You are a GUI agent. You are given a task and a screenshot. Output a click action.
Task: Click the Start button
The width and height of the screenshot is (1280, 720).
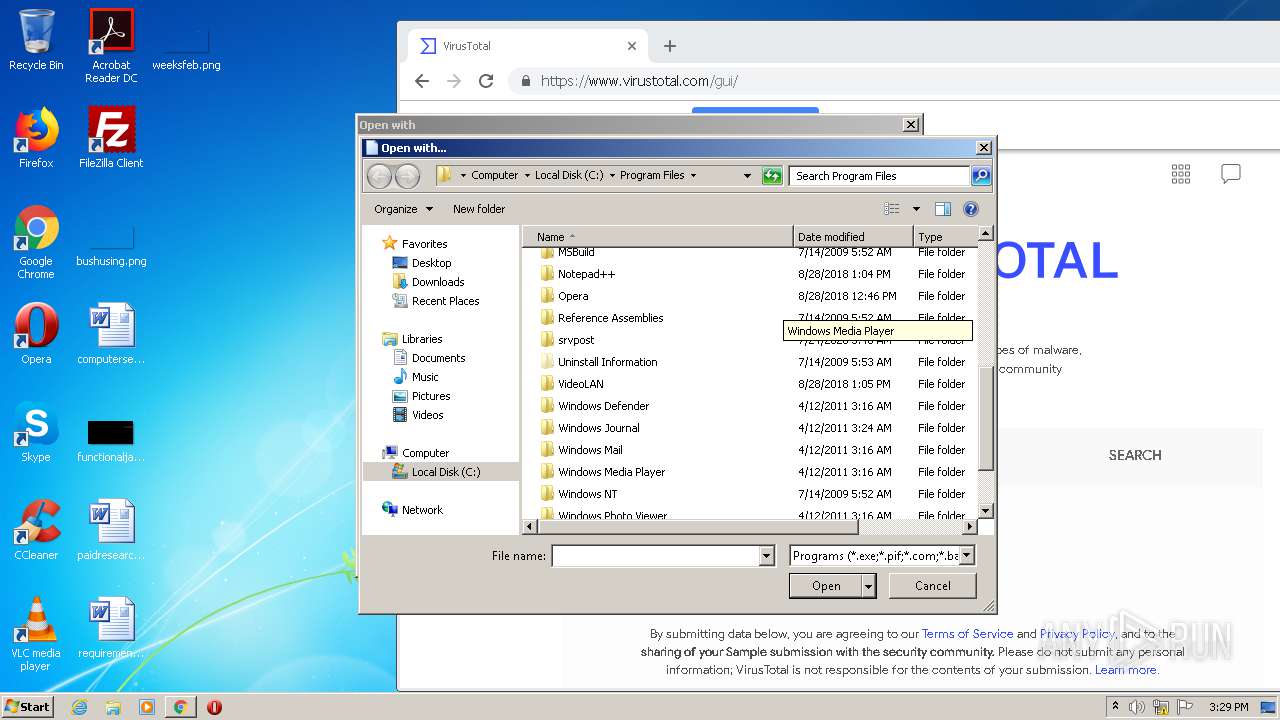[27, 707]
